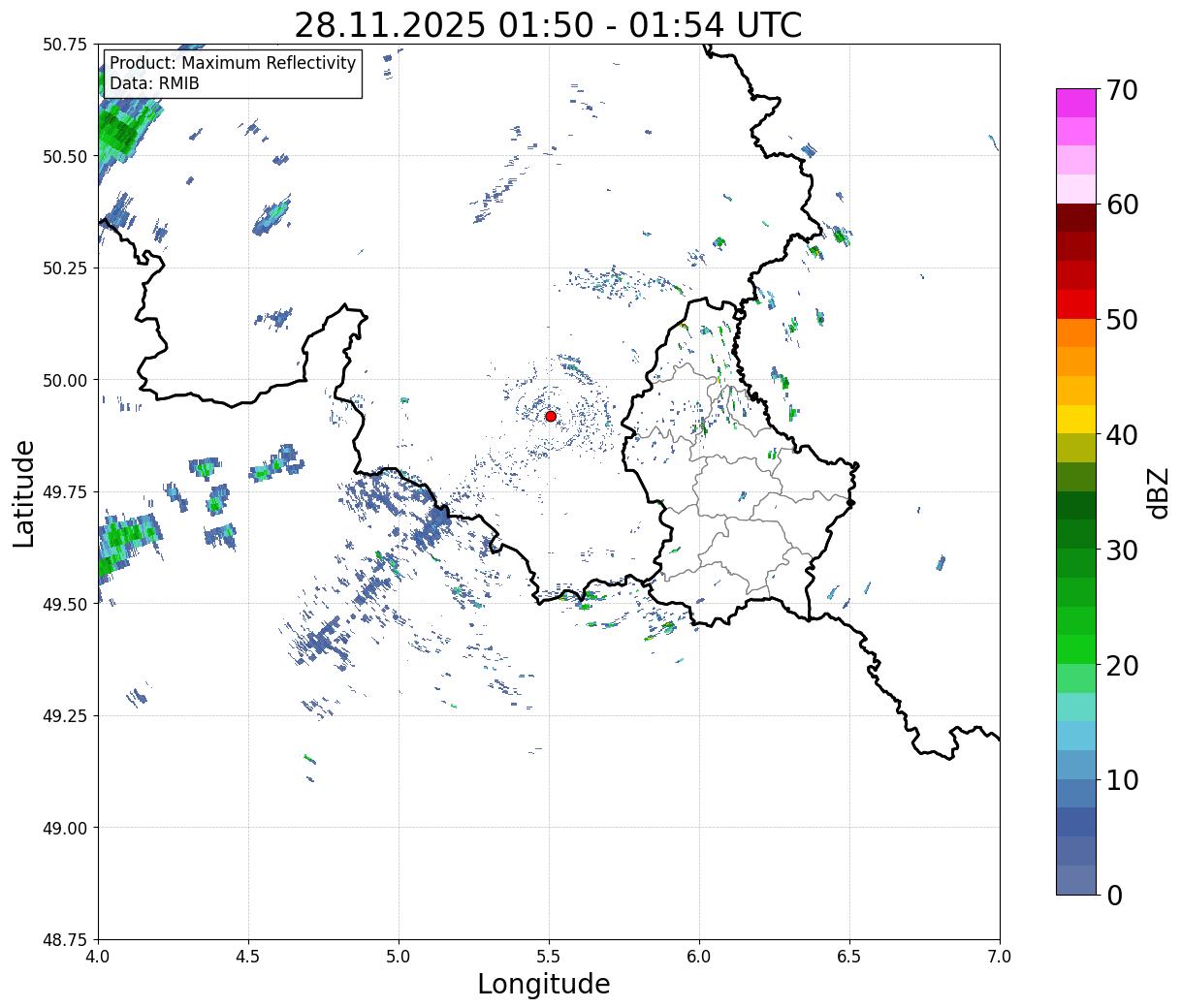Click the 40 tick label on colorbar
1182x1008 pixels.
[x=1122, y=434]
